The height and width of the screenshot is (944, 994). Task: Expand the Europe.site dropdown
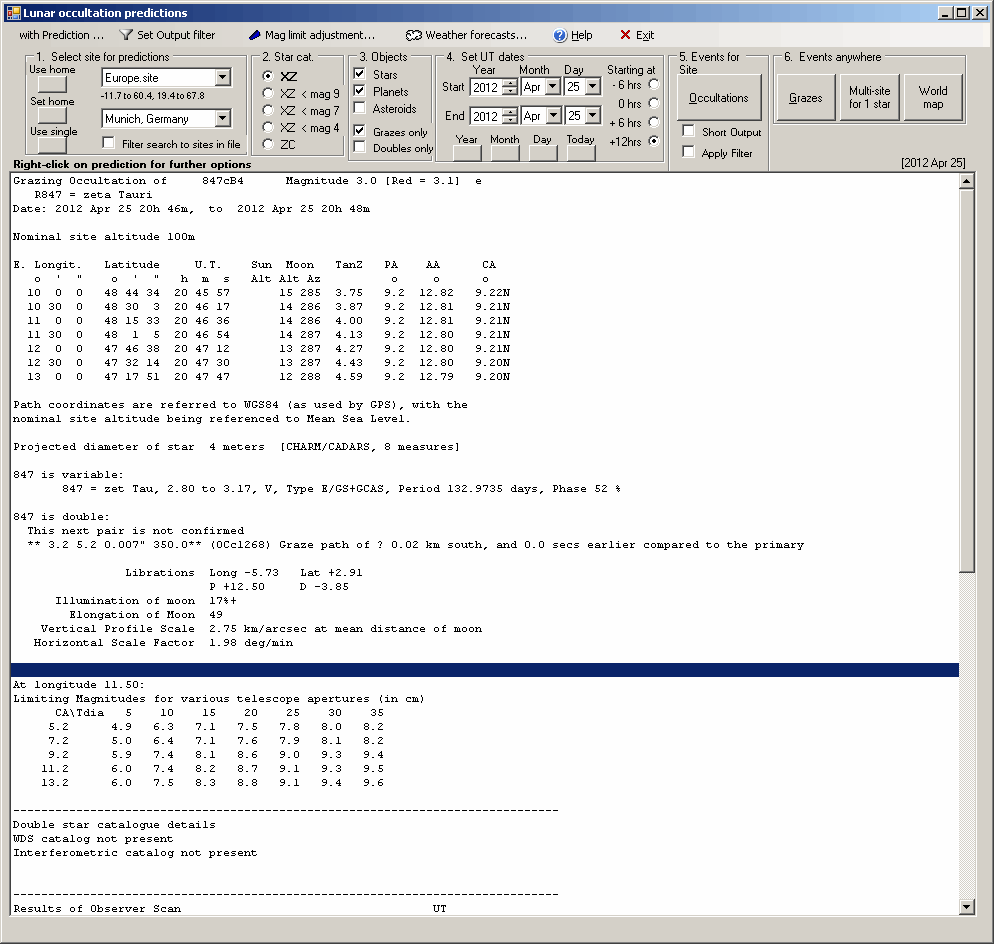[222, 78]
